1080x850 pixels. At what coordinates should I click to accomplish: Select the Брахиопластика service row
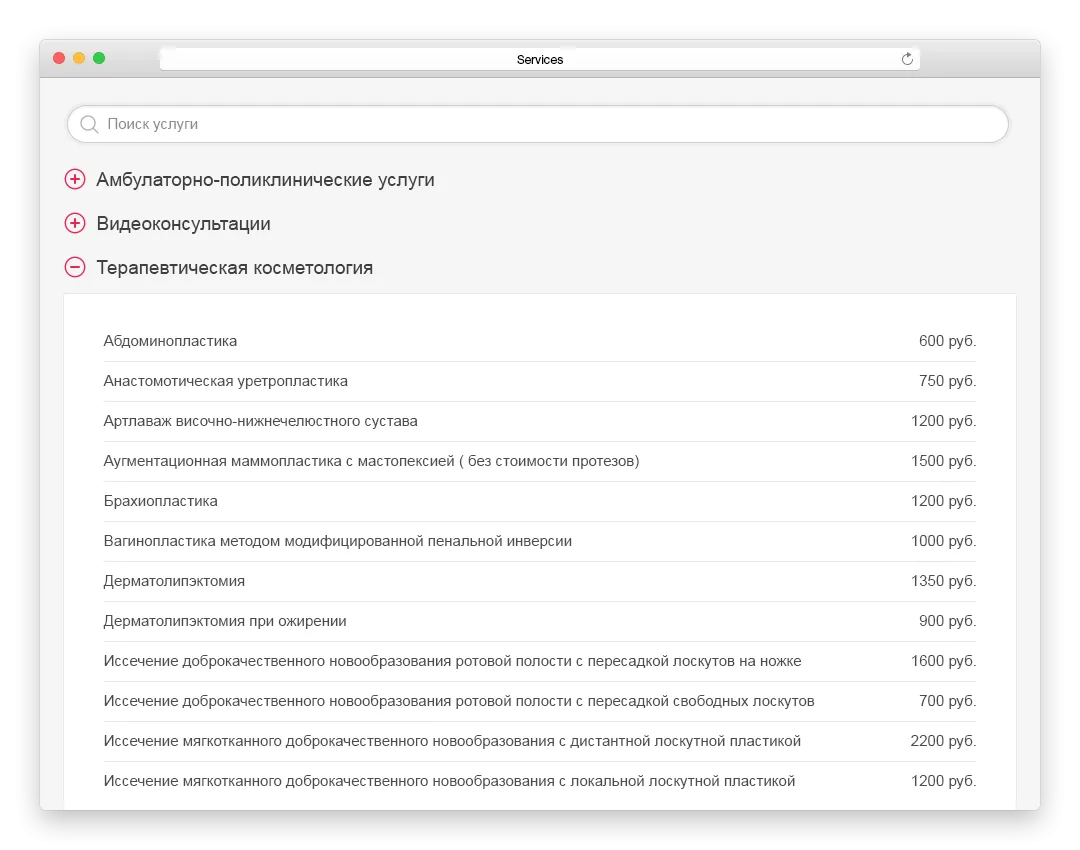(539, 501)
